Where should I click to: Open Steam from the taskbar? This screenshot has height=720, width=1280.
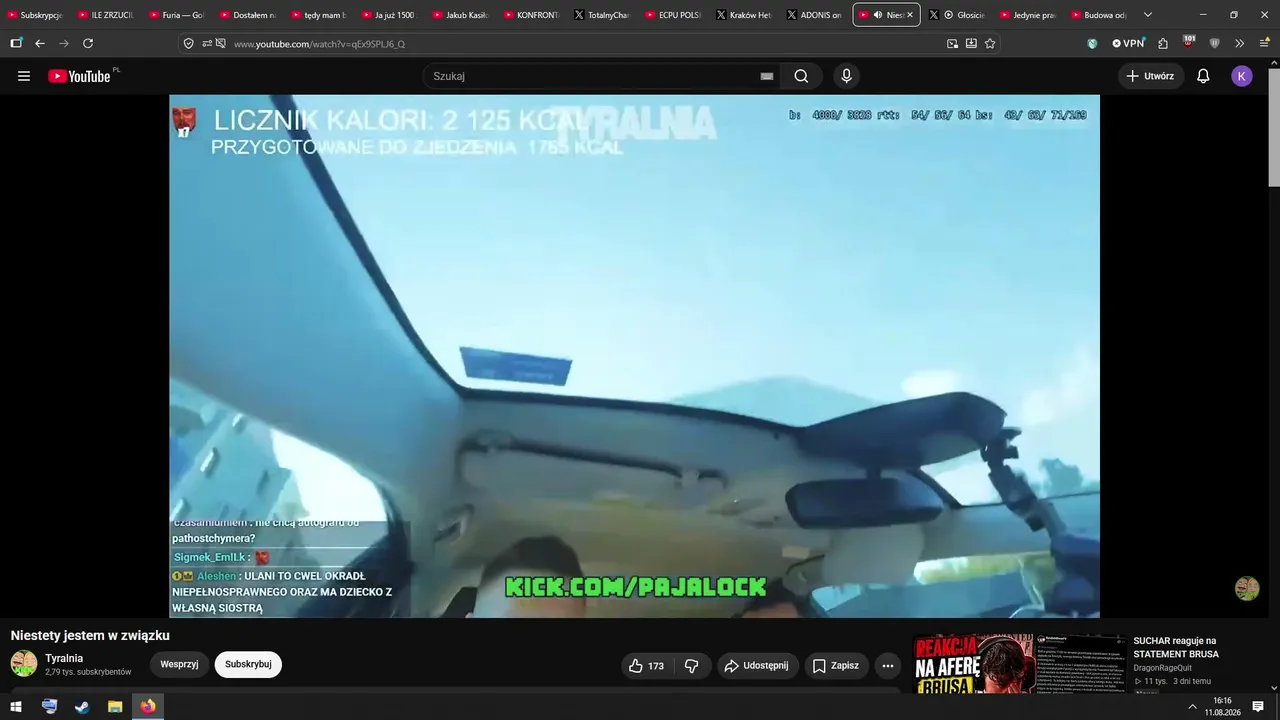[82, 707]
